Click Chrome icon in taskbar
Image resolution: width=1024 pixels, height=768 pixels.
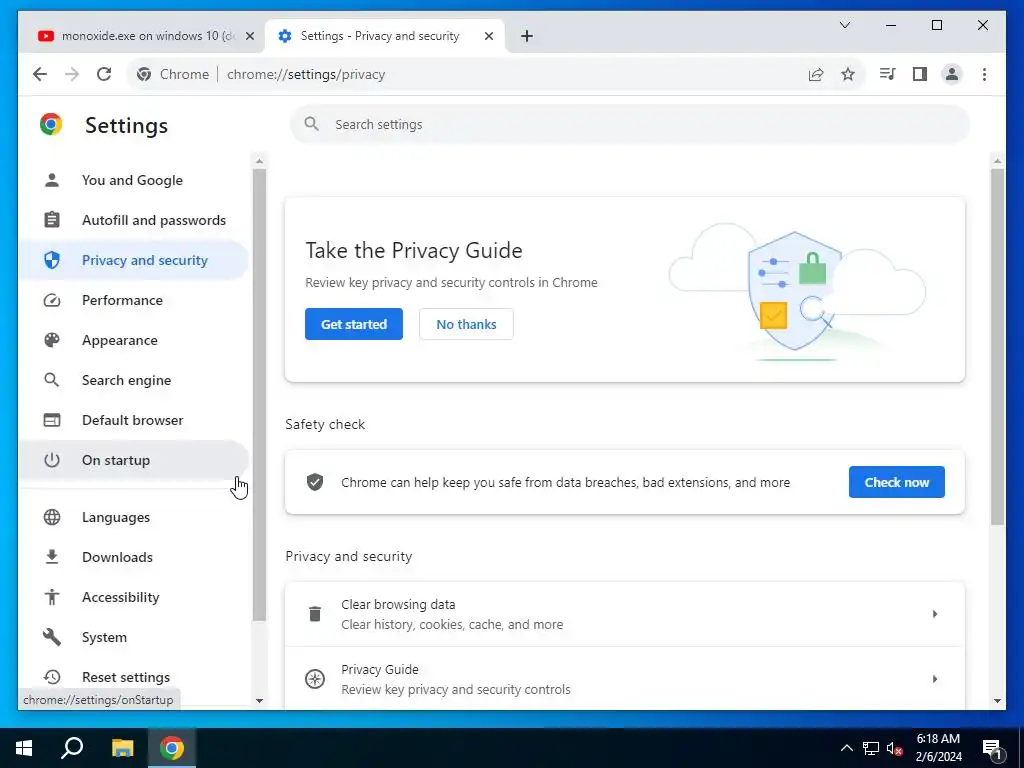point(172,748)
